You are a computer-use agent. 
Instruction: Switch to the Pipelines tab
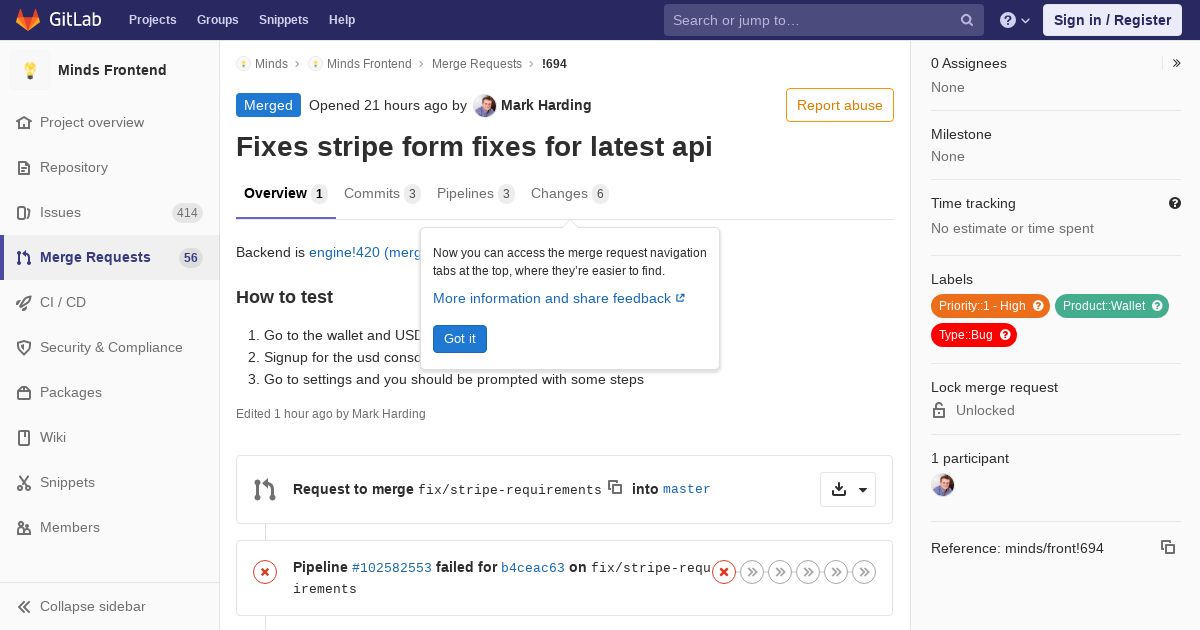(476, 193)
